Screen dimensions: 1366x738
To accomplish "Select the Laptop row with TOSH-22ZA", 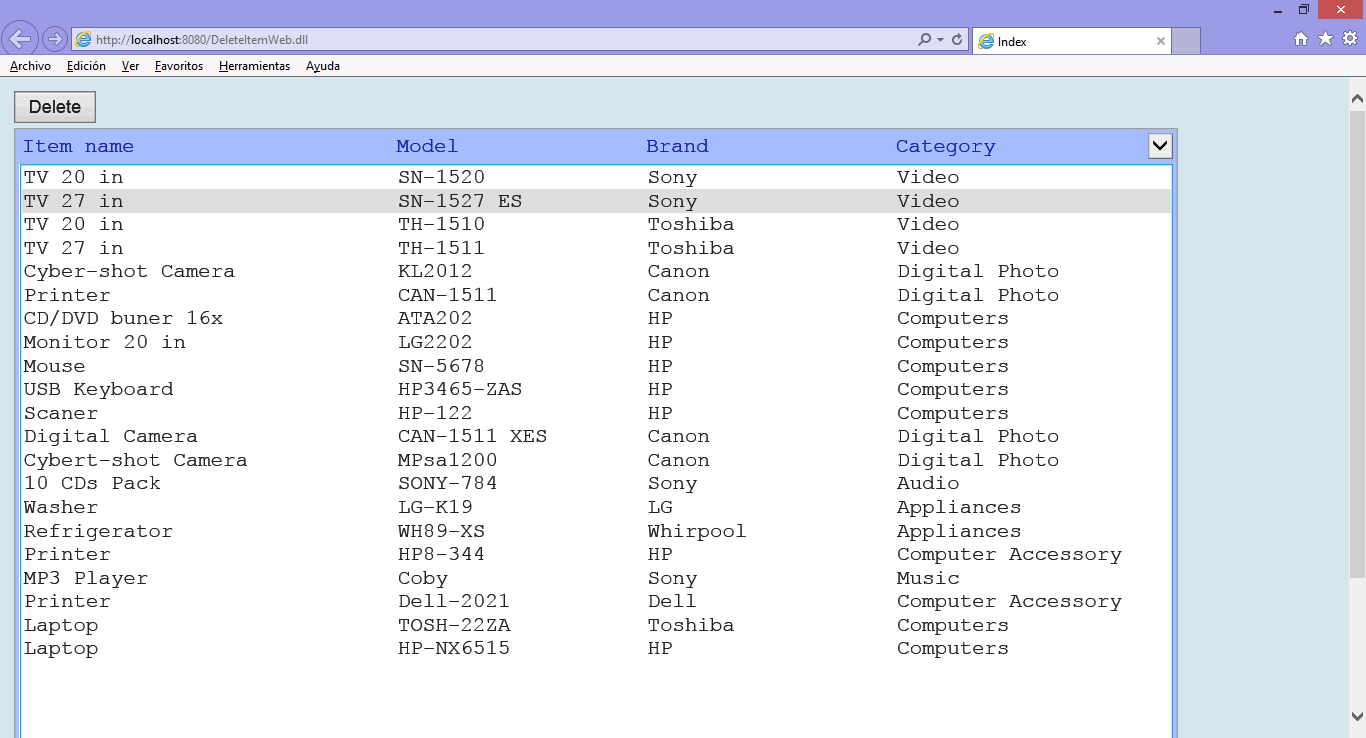I will [x=596, y=625].
